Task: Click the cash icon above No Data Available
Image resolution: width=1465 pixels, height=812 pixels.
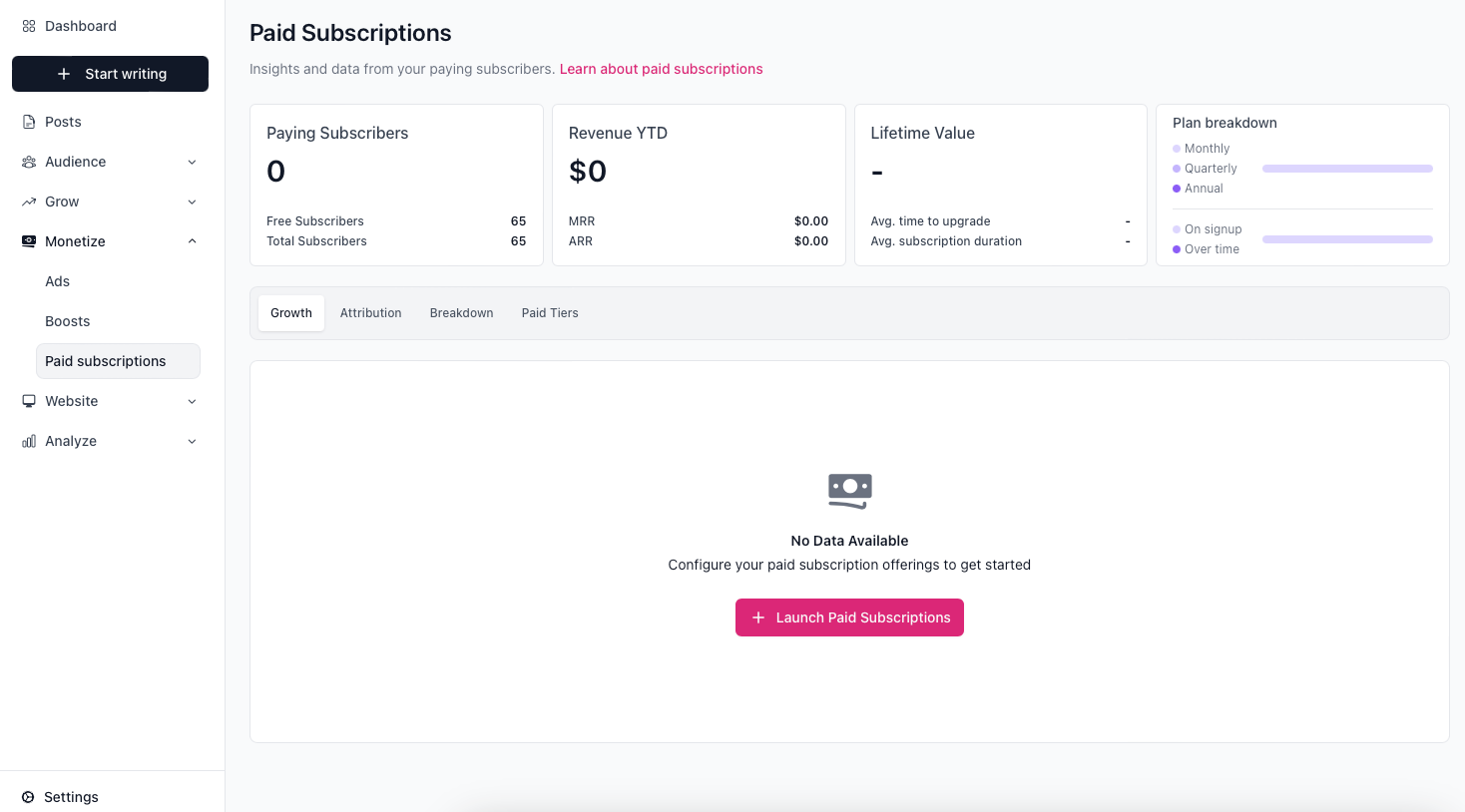Action: click(x=849, y=490)
